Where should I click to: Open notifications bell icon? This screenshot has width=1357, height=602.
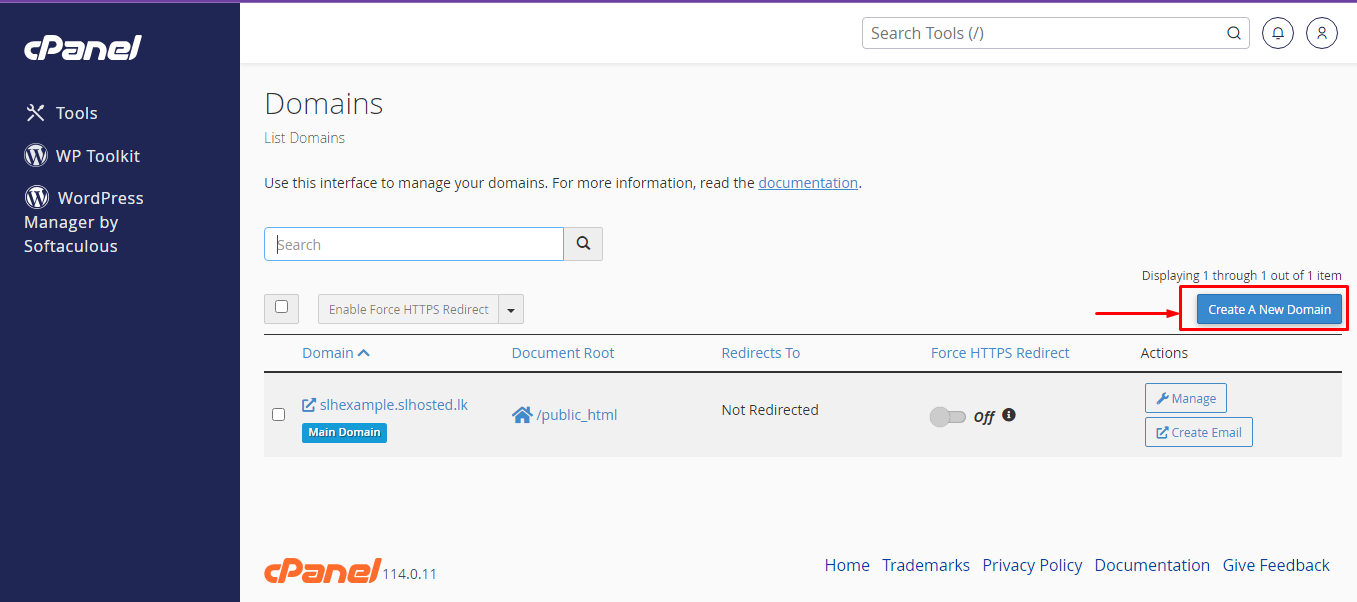[x=1277, y=33]
